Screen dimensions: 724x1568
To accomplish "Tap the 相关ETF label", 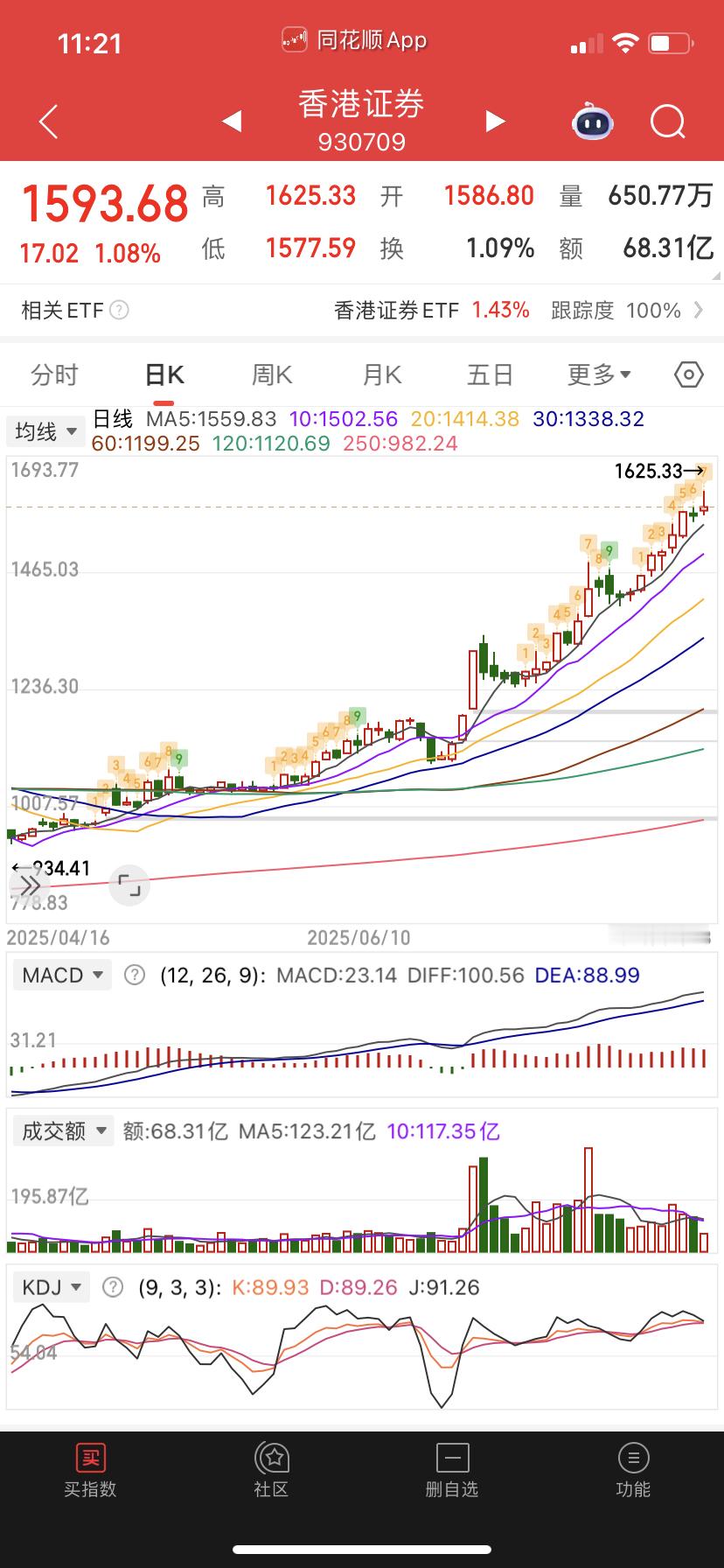I will tap(62, 310).
